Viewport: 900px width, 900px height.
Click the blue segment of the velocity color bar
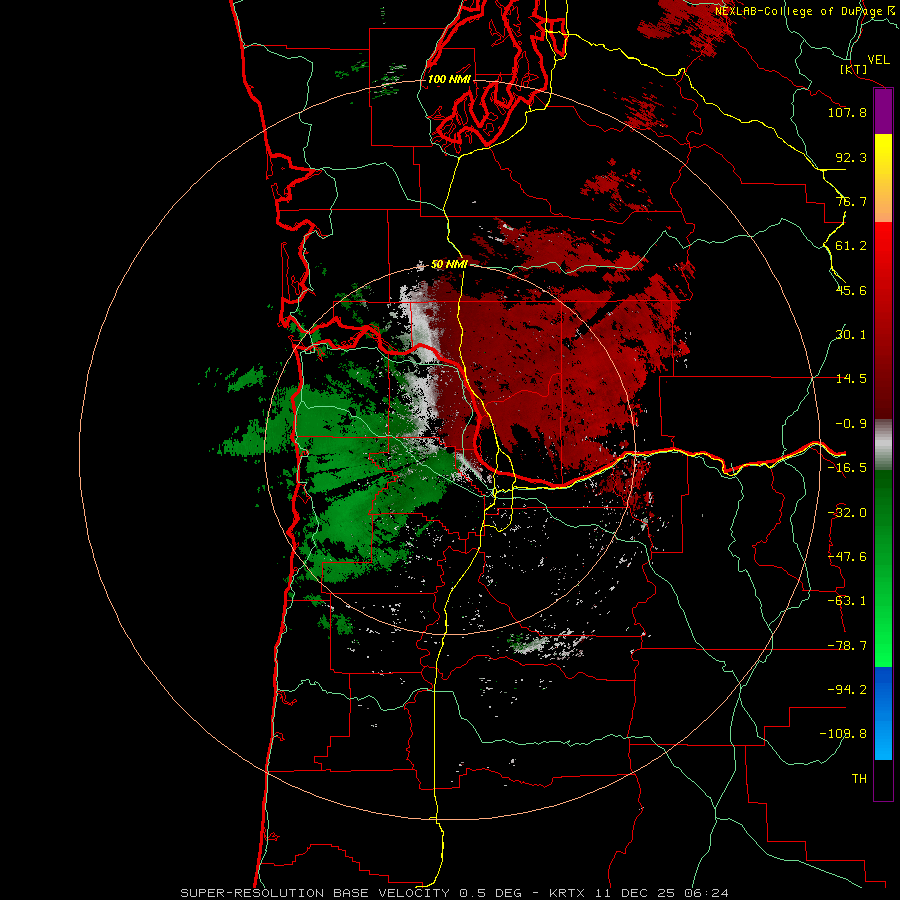(883, 713)
